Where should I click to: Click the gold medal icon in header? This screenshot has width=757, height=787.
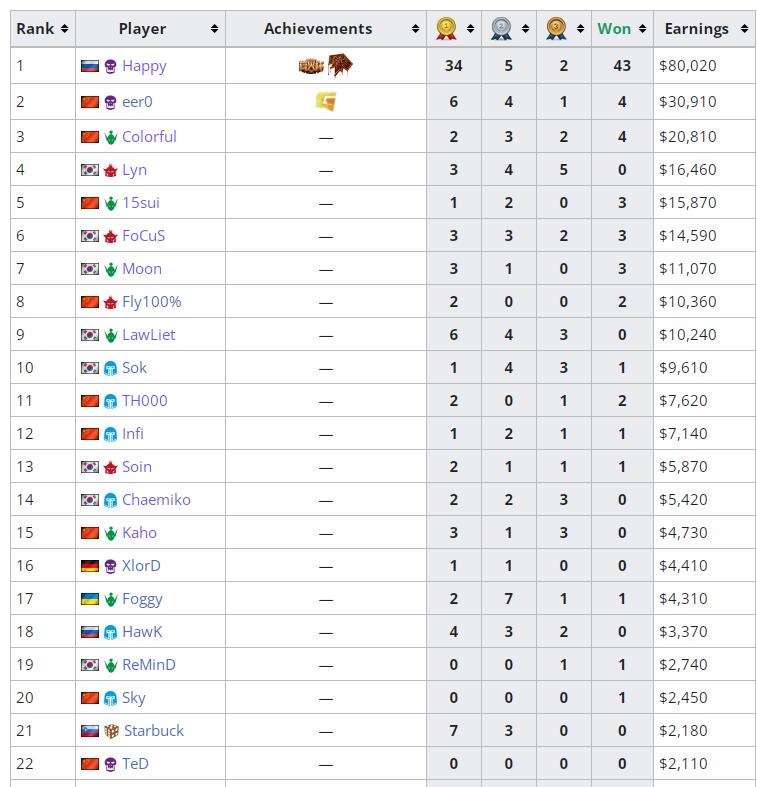pos(447,29)
